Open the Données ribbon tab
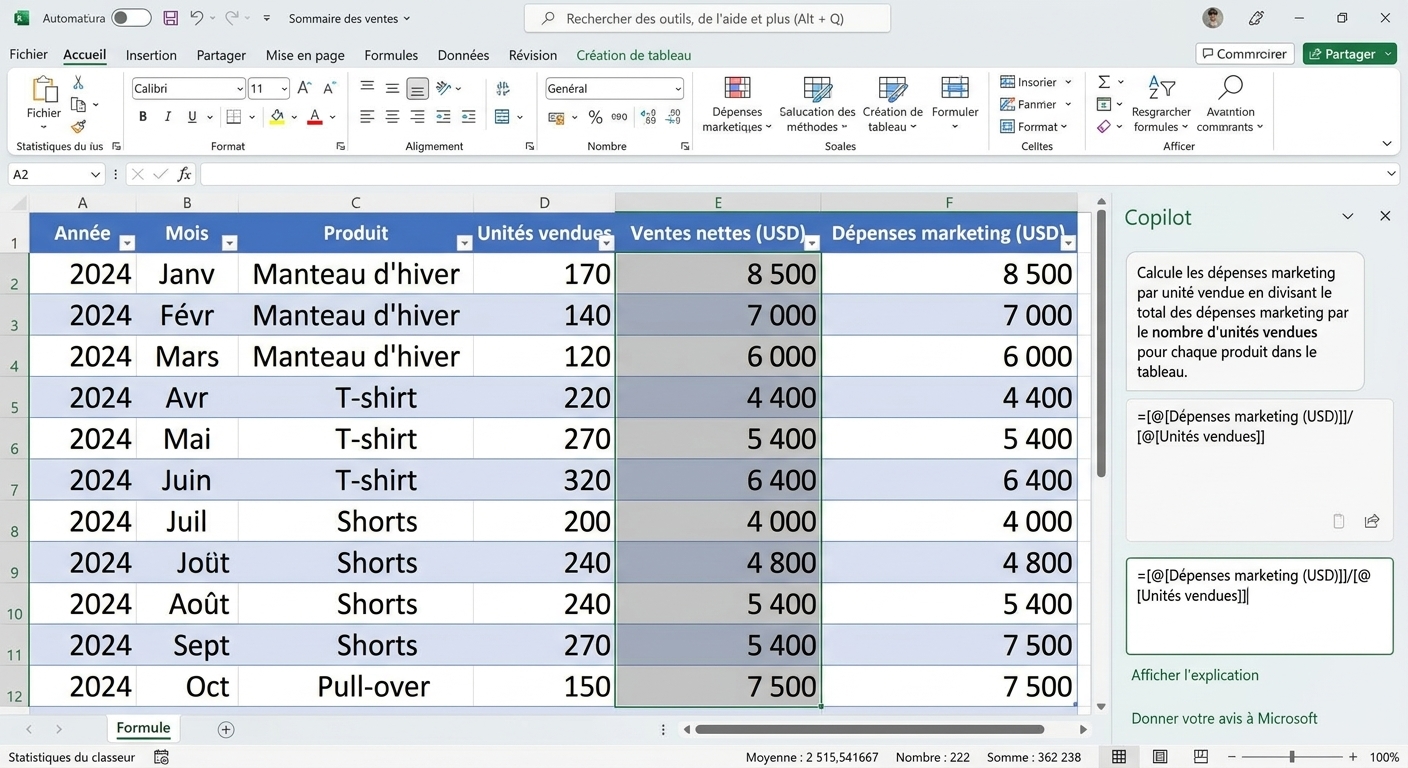The width and height of the screenshot is (1408, 768). pyautogui.click(x=463, y=55)
